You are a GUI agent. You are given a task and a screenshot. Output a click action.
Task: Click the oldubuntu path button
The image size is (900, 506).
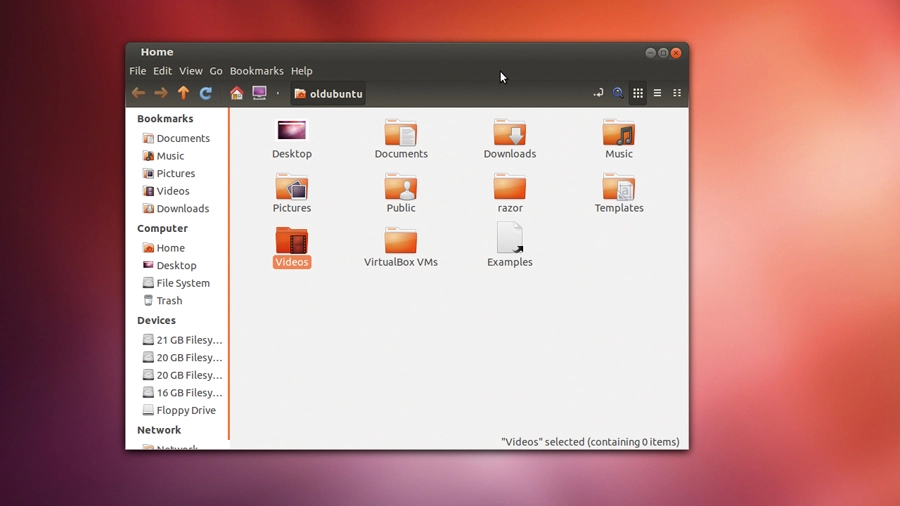pyautogui.click(x=328, y=94)
